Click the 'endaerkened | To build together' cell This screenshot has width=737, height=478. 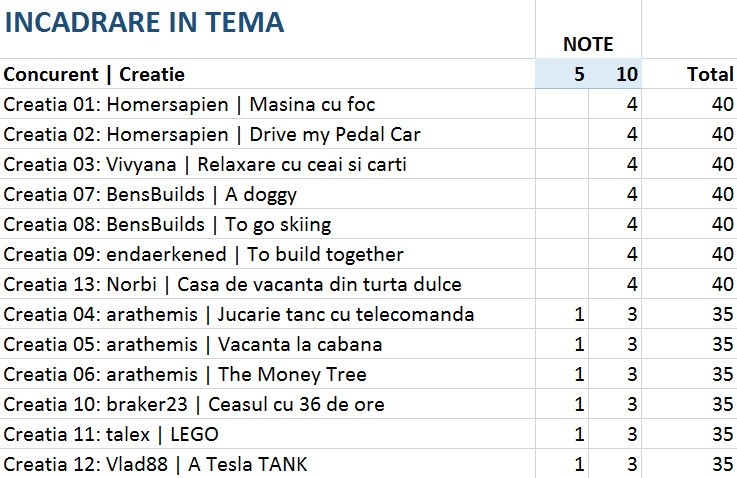(x=204, y=254)
